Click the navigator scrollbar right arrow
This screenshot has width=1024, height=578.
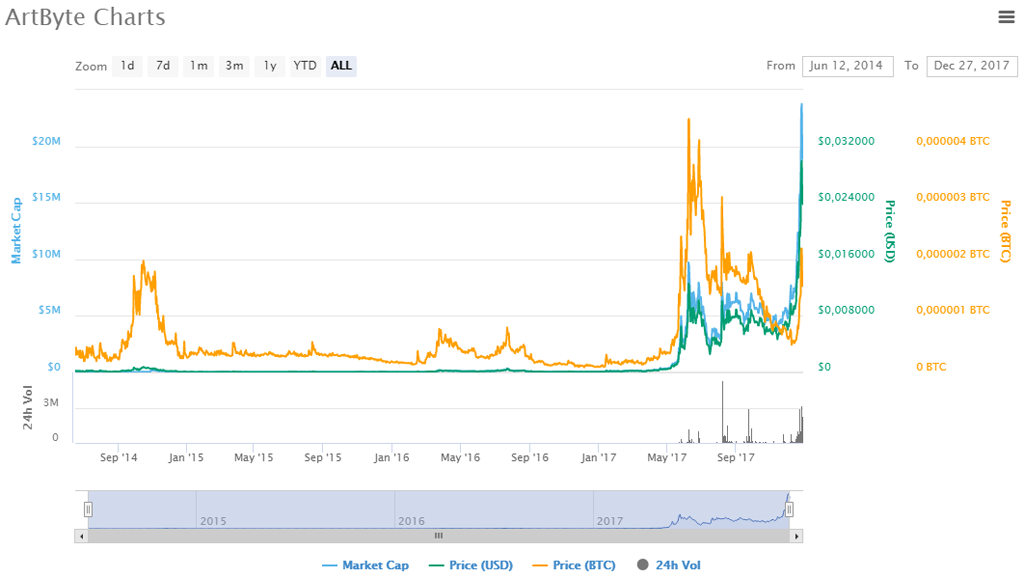click(797, 536)
